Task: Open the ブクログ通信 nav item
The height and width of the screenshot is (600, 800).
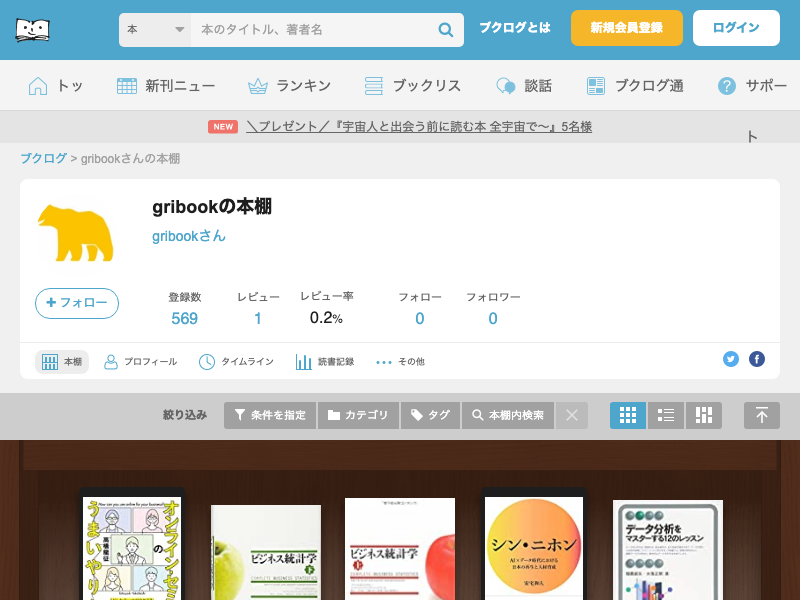Action: click(x=635, y=86)
